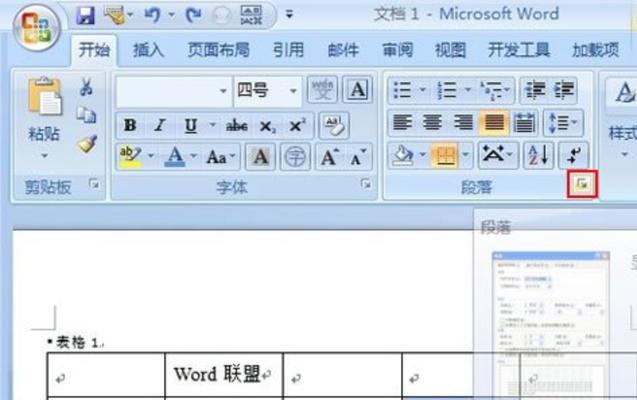
Task: Grow font size
Action: pos(329,157)
